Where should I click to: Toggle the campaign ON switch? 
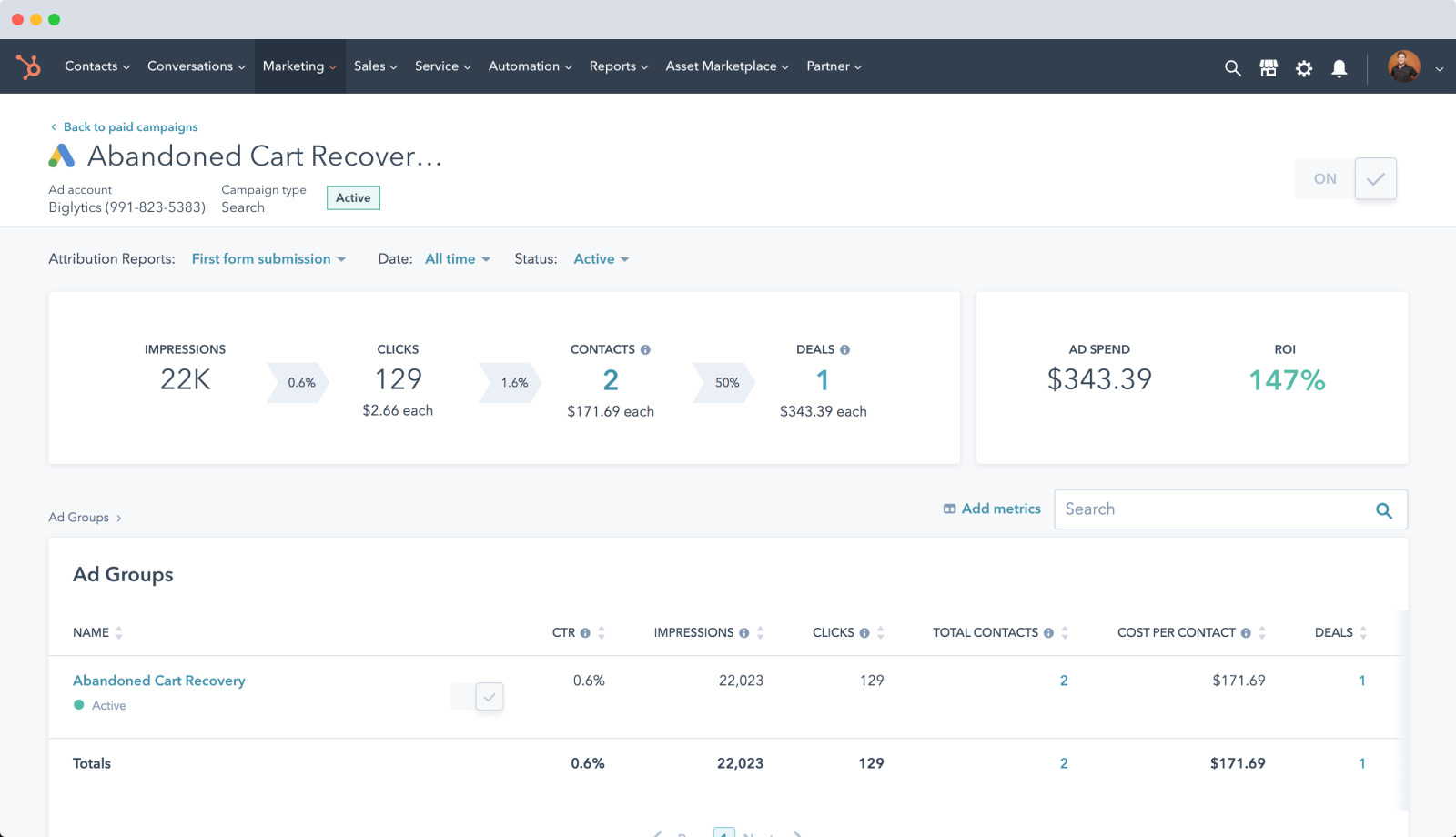coord(1346,178)
